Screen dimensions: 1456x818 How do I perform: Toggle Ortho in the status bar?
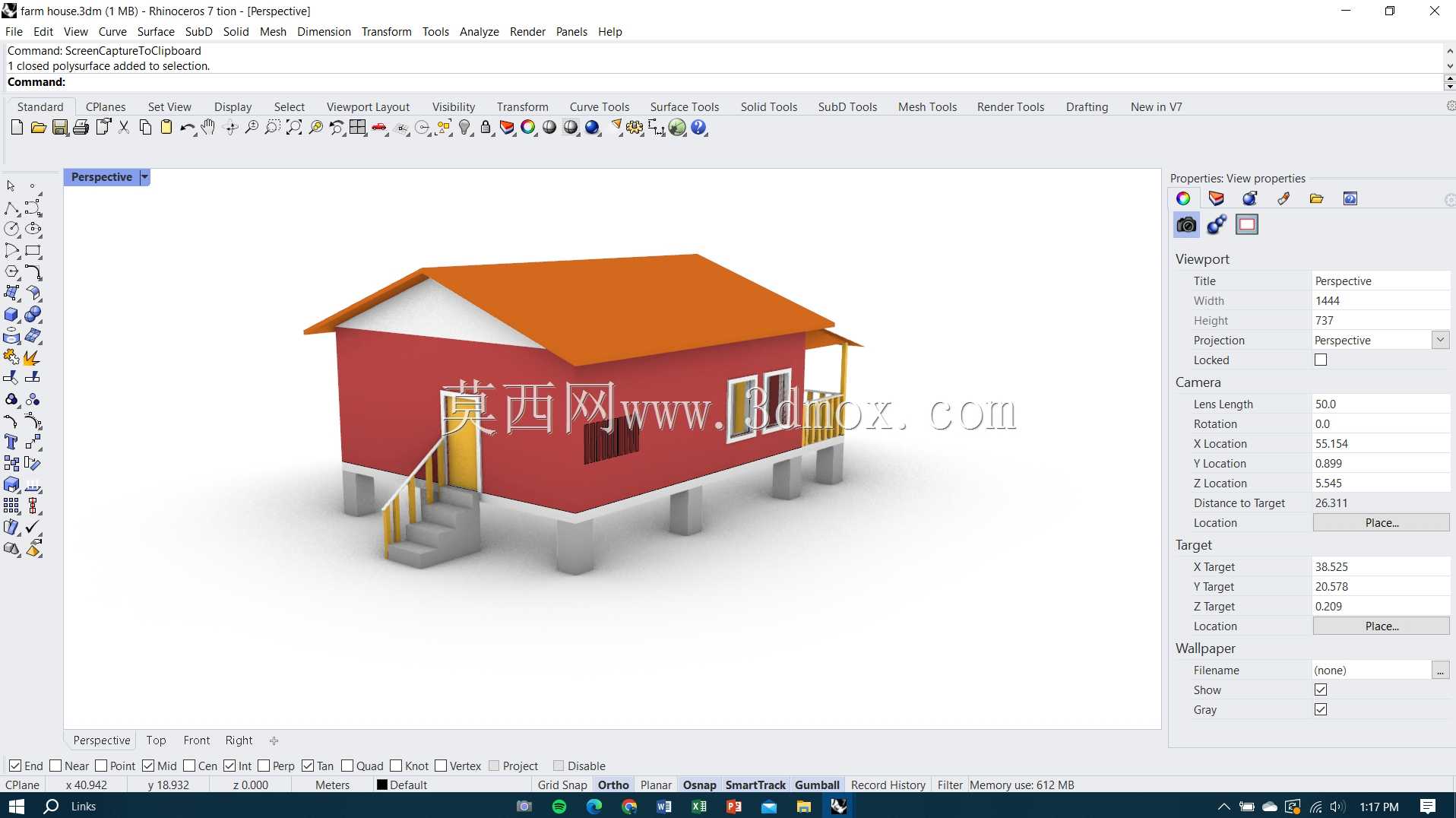(613, 785)
